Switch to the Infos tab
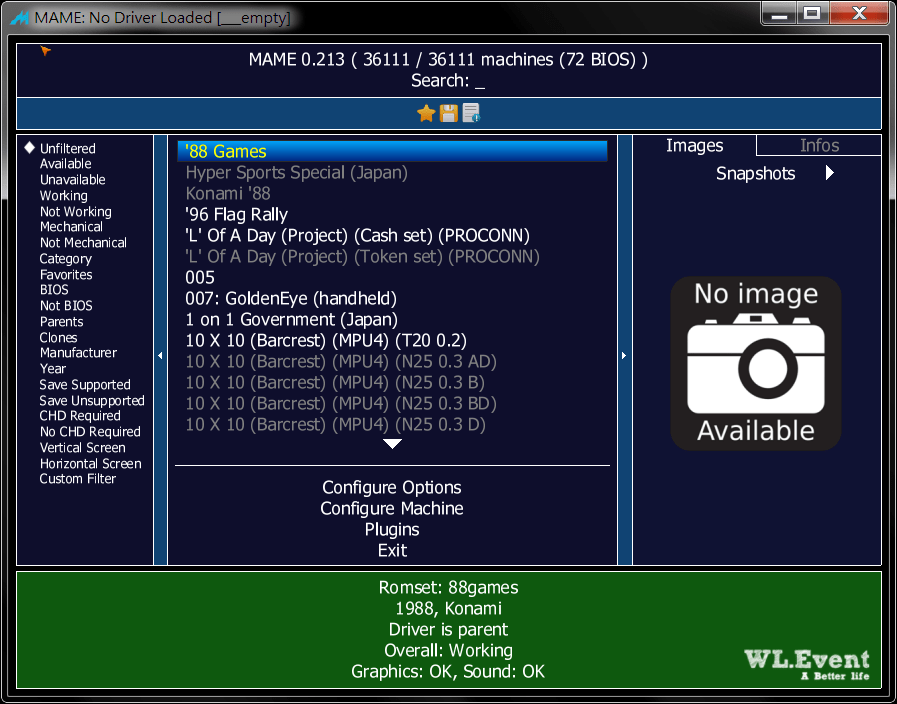 pyautogui.click(x=819, y=145)
